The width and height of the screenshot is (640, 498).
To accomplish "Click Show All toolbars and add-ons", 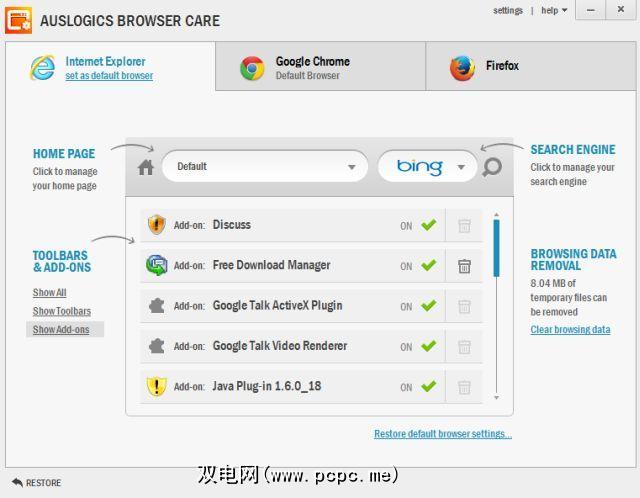I will point(49,292).
